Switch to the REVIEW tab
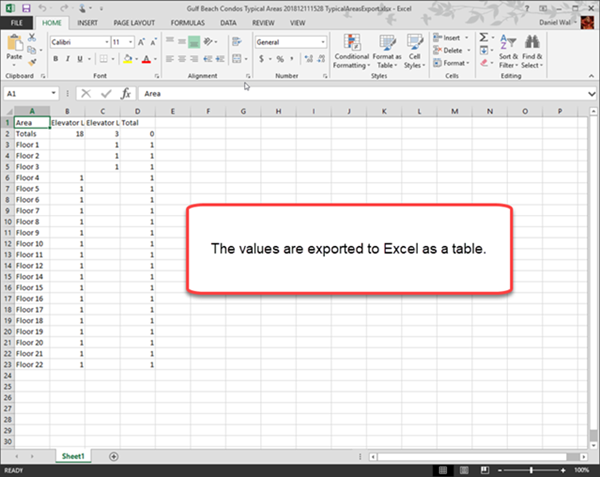600x477 pixels. point(263,23)
